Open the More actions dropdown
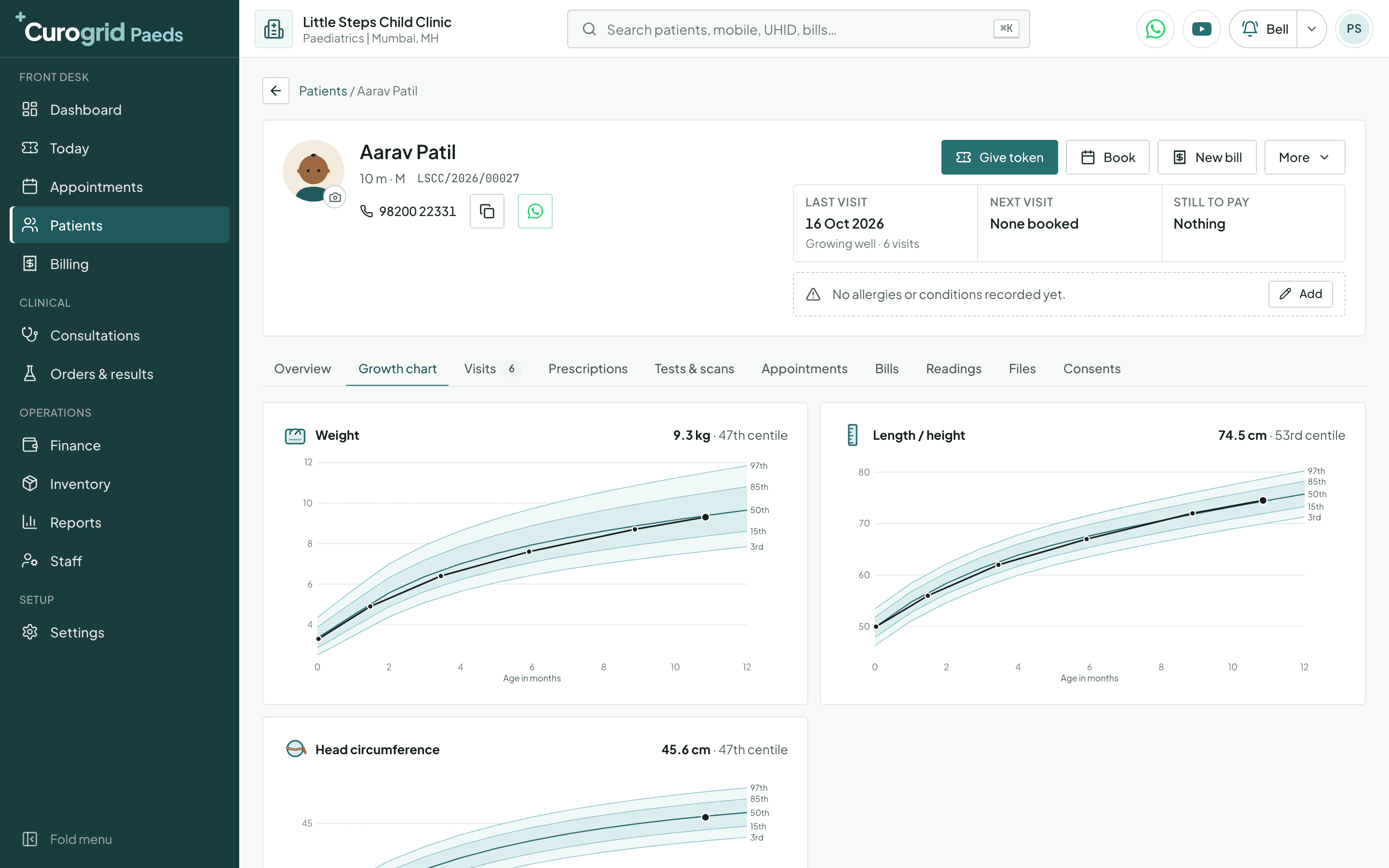The height and width of the screenshot is (868, 1389). point(1304,157)
